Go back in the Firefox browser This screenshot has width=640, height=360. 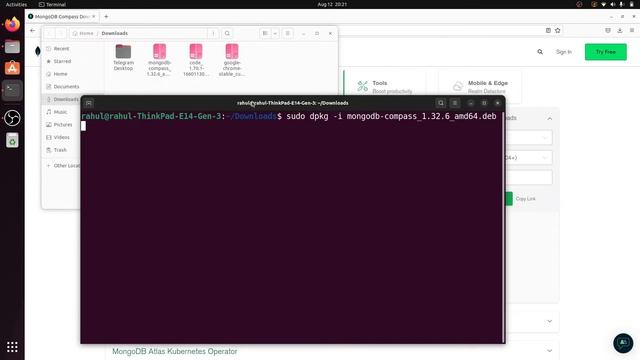33,31
